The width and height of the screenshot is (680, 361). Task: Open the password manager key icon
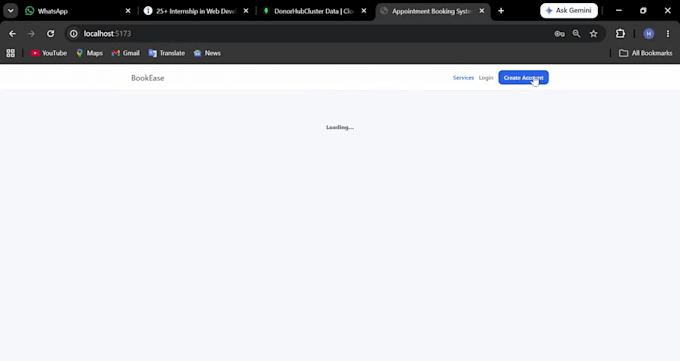[559, 33]
